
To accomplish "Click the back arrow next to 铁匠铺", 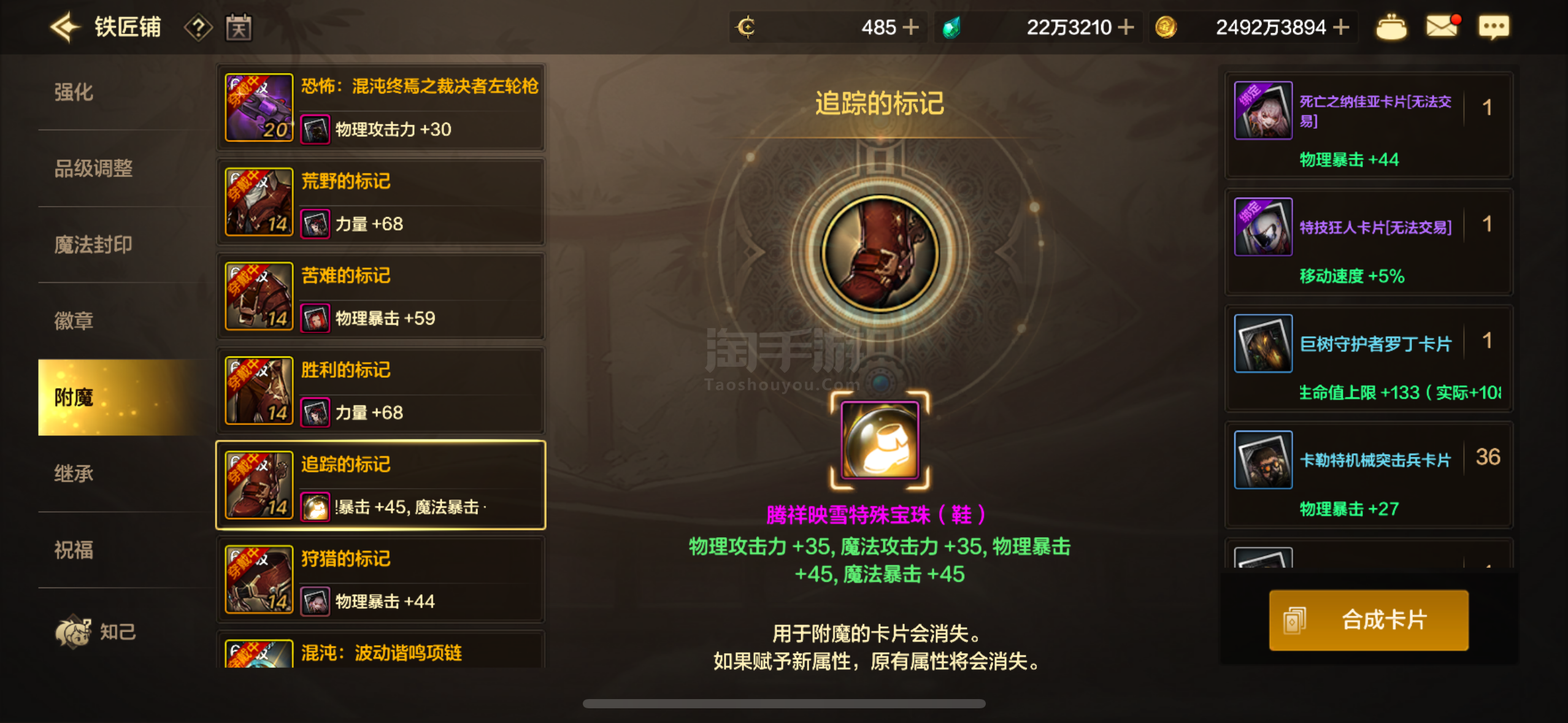I will pyautogui.click(x=65, y=28).
